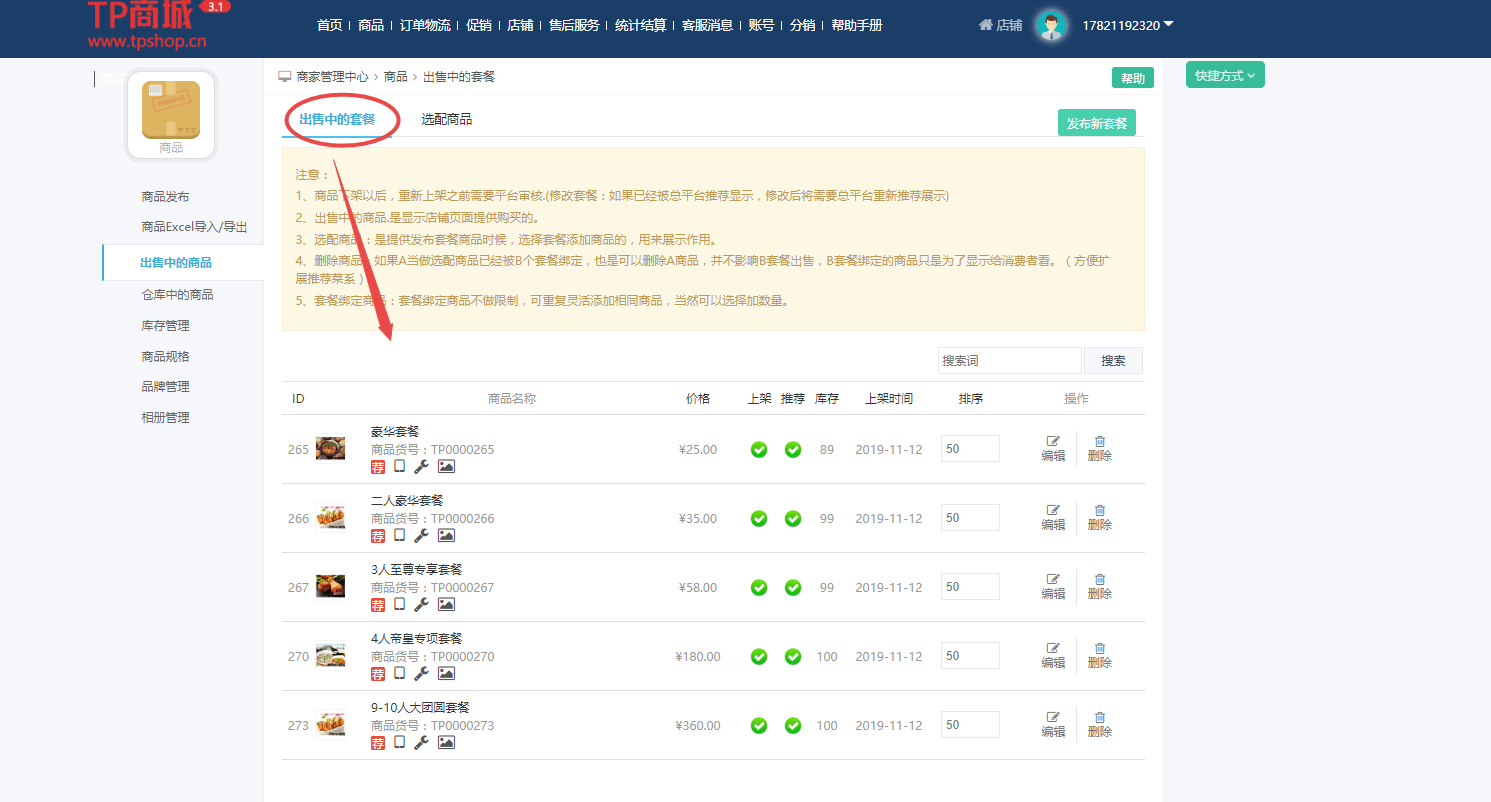Click the wrench icon under 3人至尊专享套餐

[x=421, y=605]
